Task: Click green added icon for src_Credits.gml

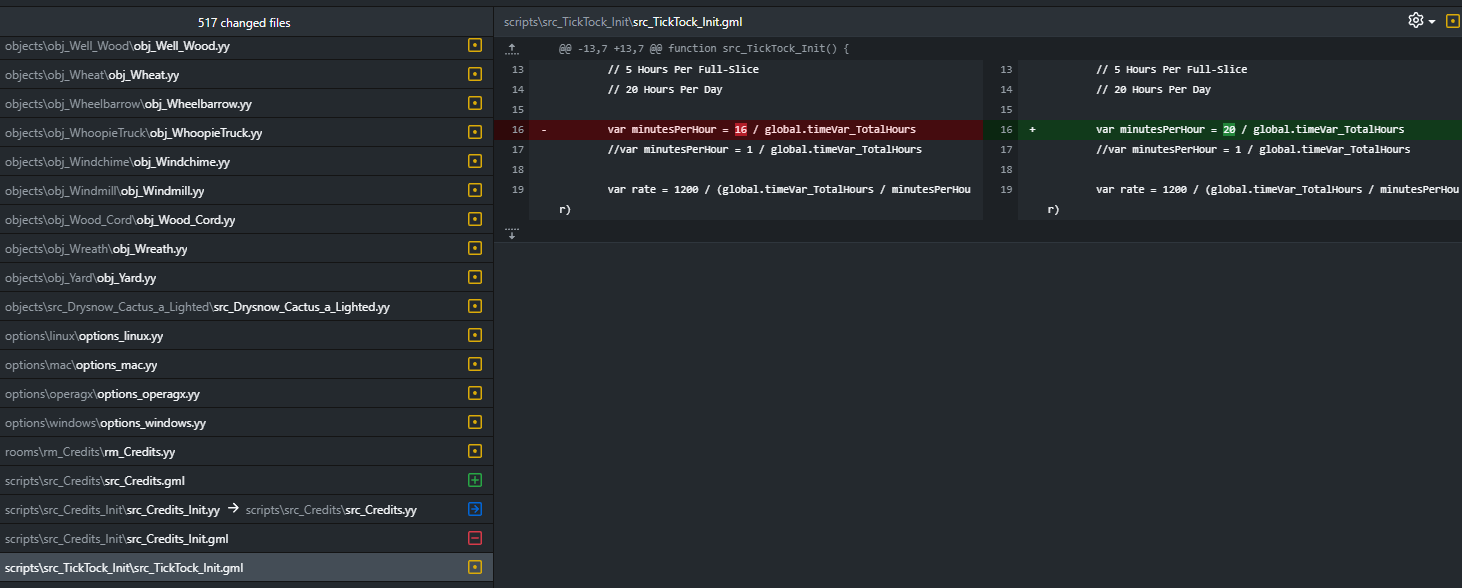Action: [x=475, y=481]
